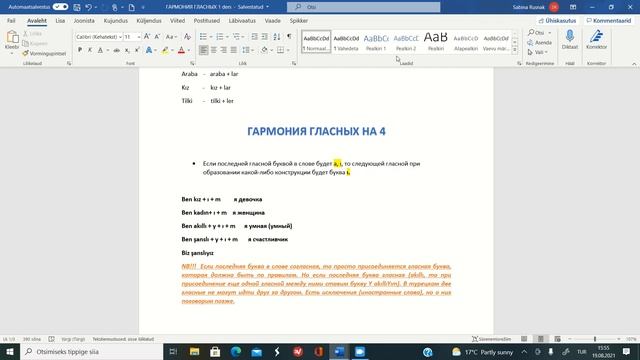Justify the paragraph text
The width and height of the screenshot is (640, 360).
coord(233,50)
